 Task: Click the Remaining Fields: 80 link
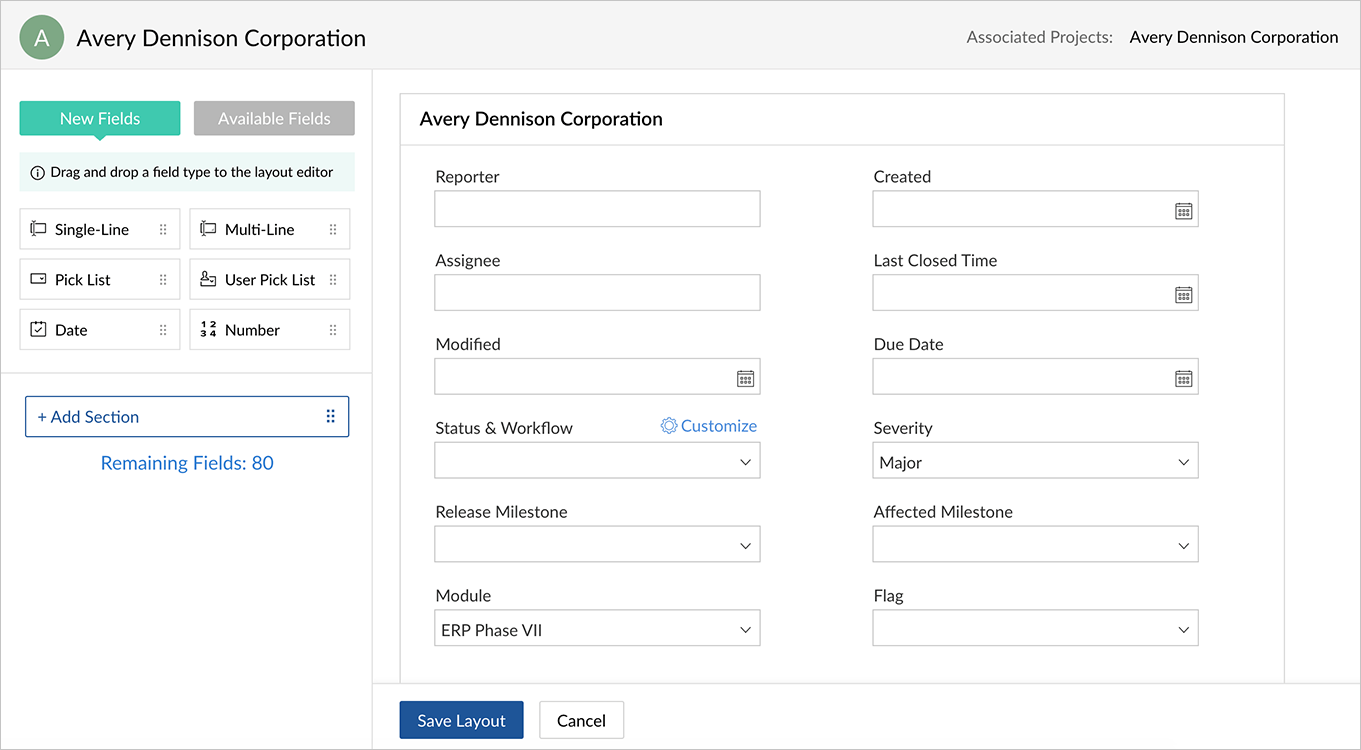coord(187,463)
